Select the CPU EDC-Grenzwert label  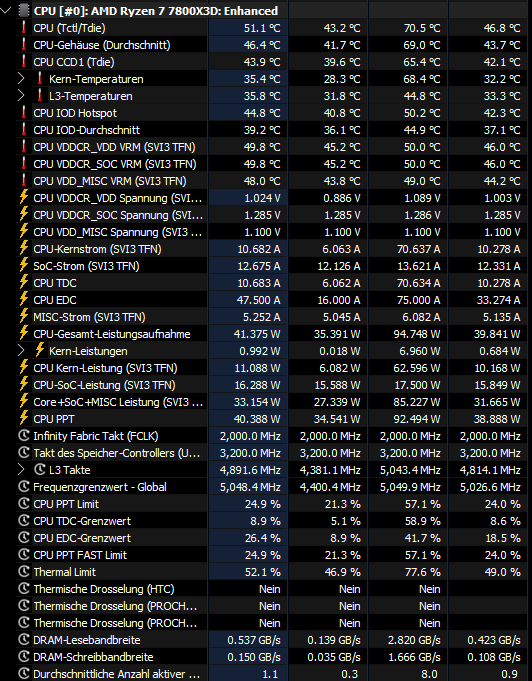82,538
